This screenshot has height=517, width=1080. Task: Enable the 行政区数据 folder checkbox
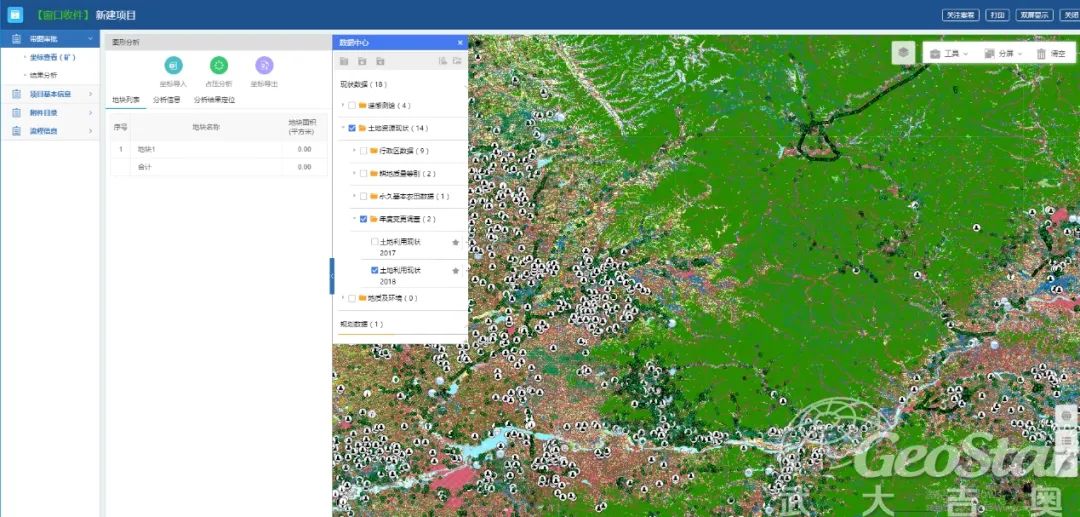click(363, 151)
